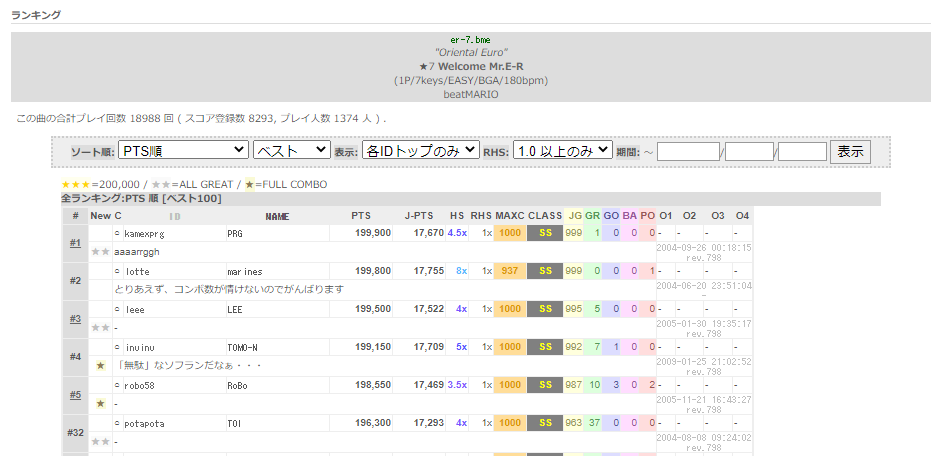
Task: Click ID kamexprg
Action: click(144, 233)
